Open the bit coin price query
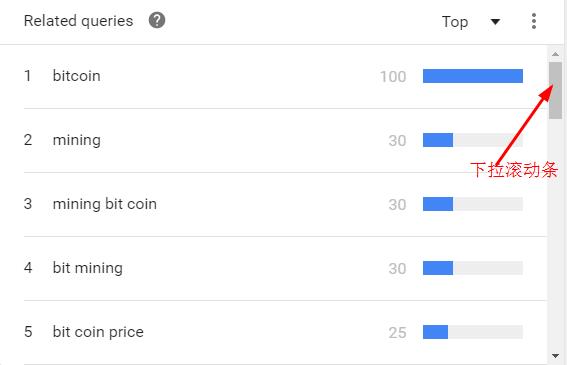This screenshot has width=567, height=365. tap(98, 332)
